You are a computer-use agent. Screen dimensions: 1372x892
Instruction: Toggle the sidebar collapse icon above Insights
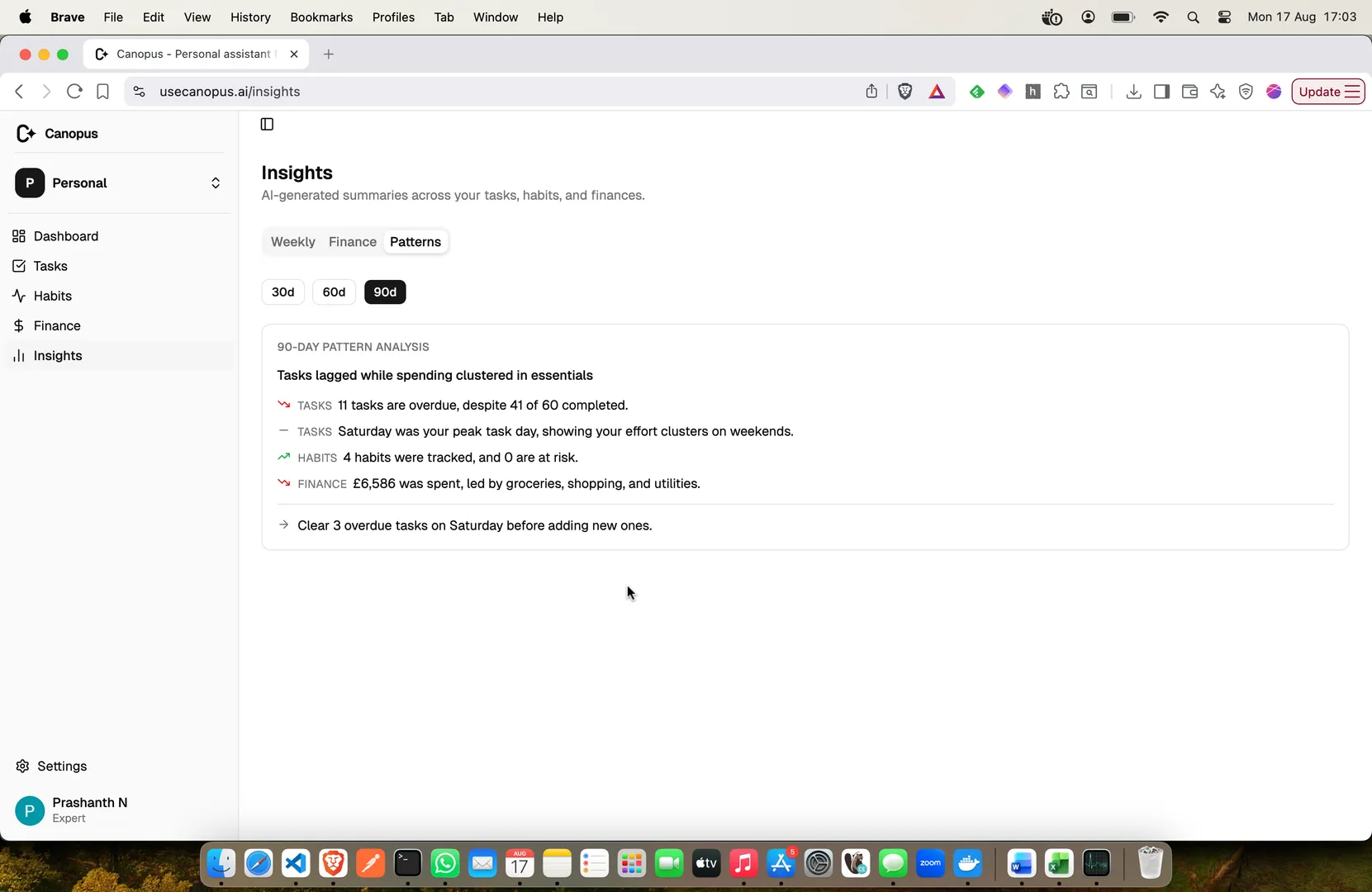[x=267, y=124]
